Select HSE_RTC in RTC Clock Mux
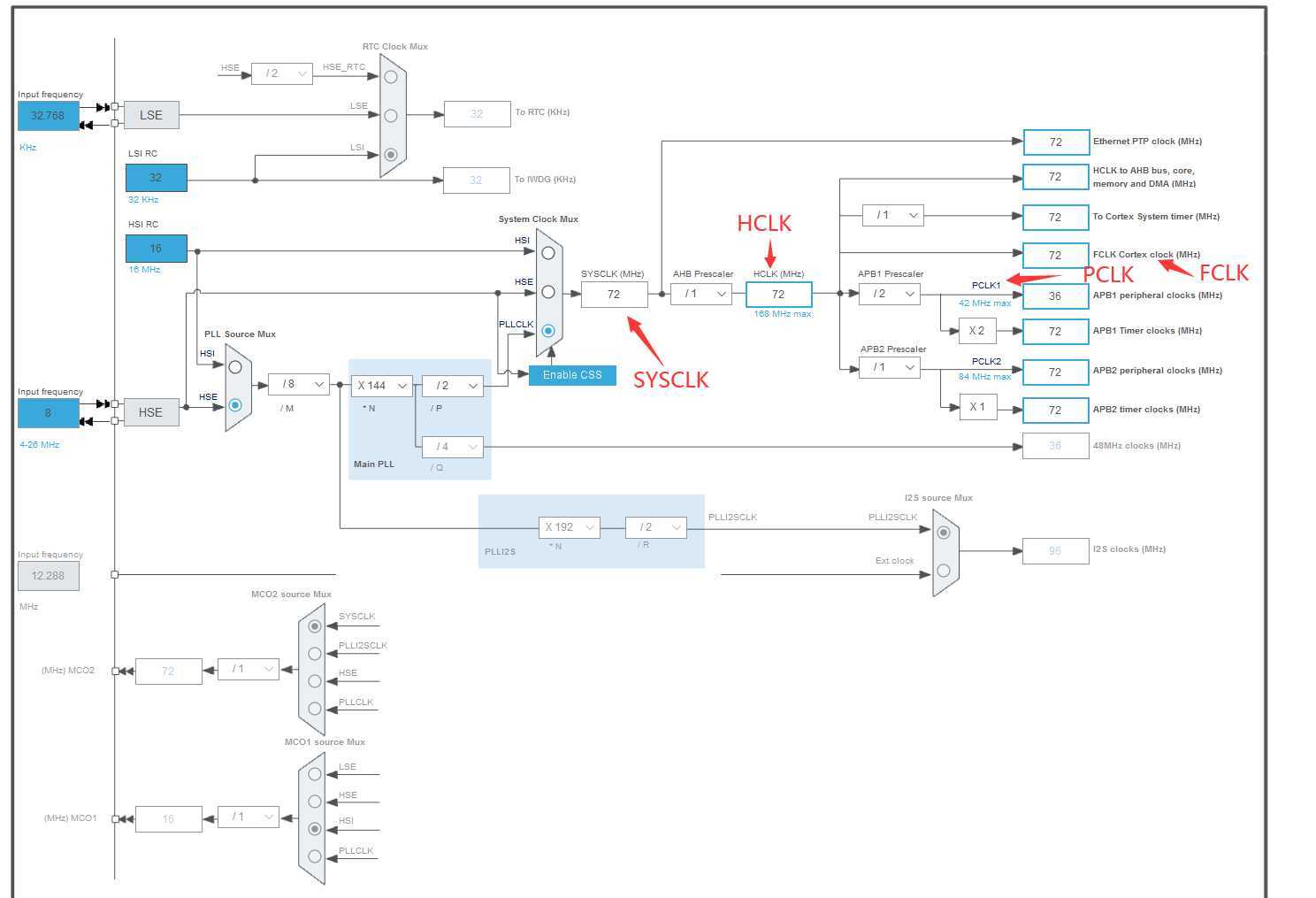Viewport: 1316px width, 898px height. 391,77
